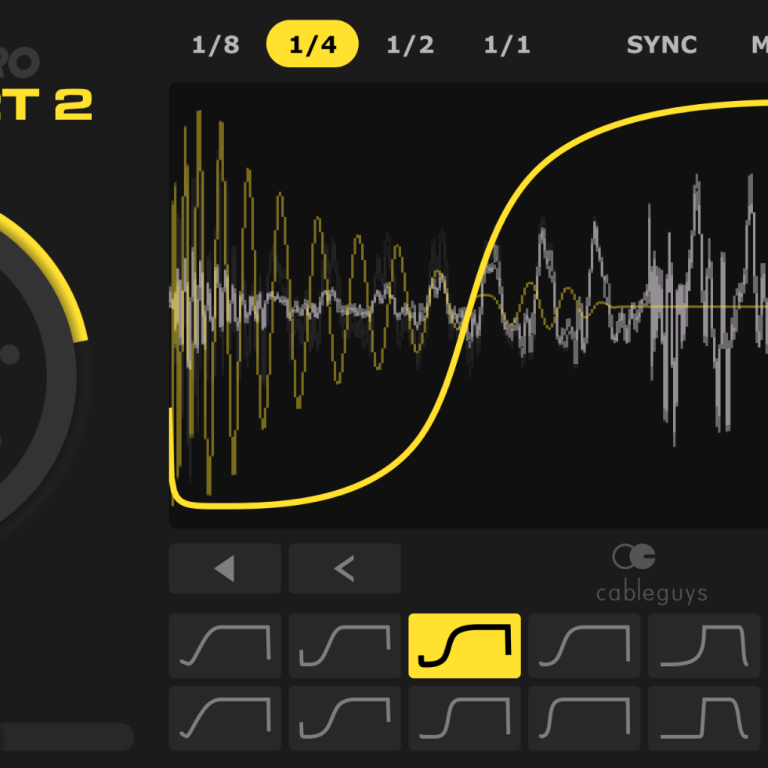Choose the second curve preset in bottom row

[x=345, y=717]
